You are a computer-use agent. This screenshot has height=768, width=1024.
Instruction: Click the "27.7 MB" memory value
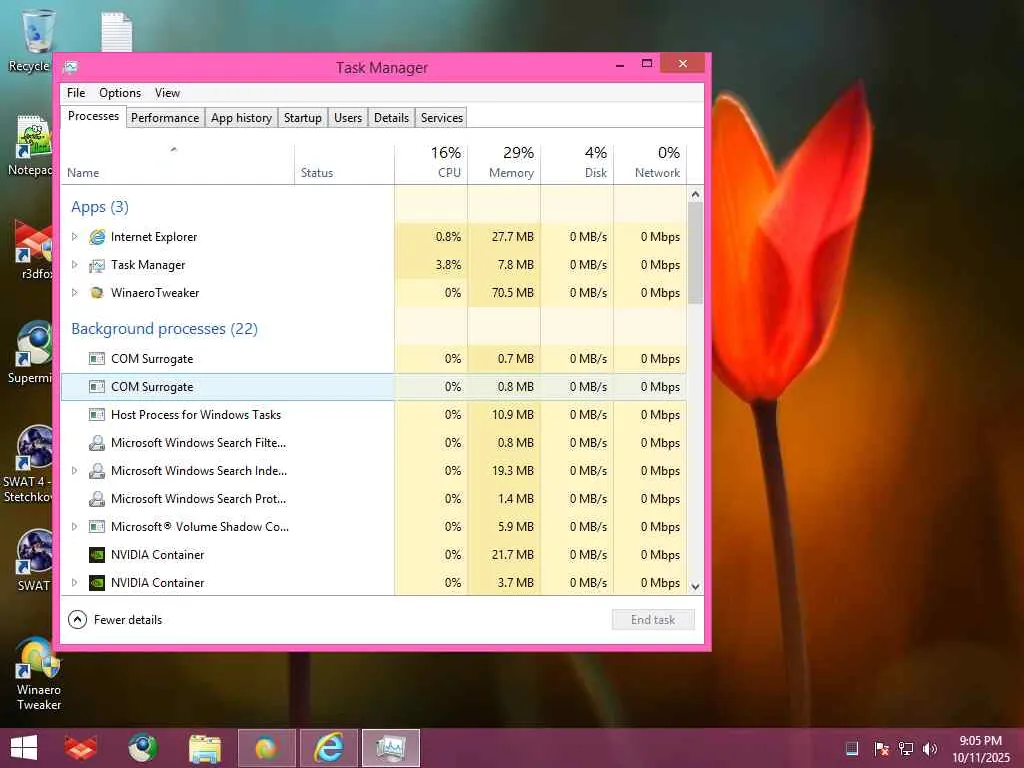(x=513, y=237)
